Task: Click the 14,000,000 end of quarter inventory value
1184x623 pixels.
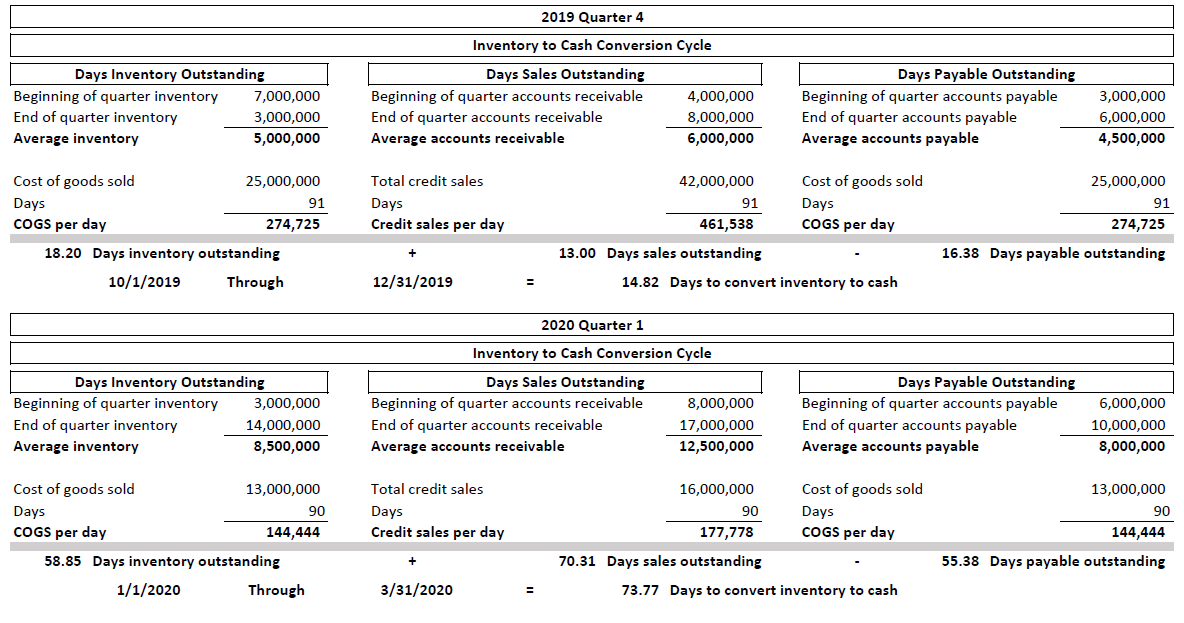Action: click(283, 425)
